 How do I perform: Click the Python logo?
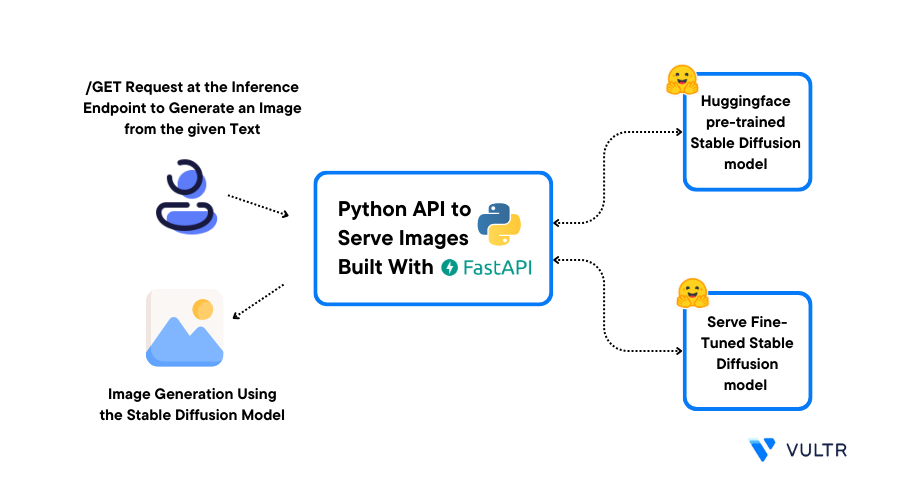[498, 223]
